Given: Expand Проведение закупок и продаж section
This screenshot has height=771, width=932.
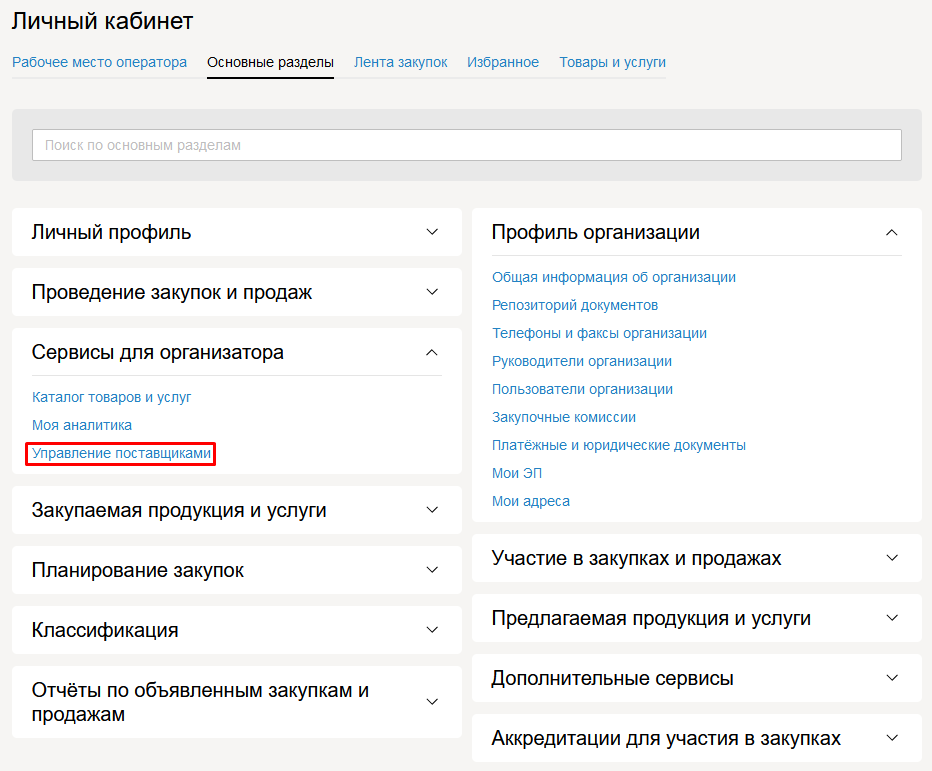Looking at the screenshot, I should [x=432, y=292].
